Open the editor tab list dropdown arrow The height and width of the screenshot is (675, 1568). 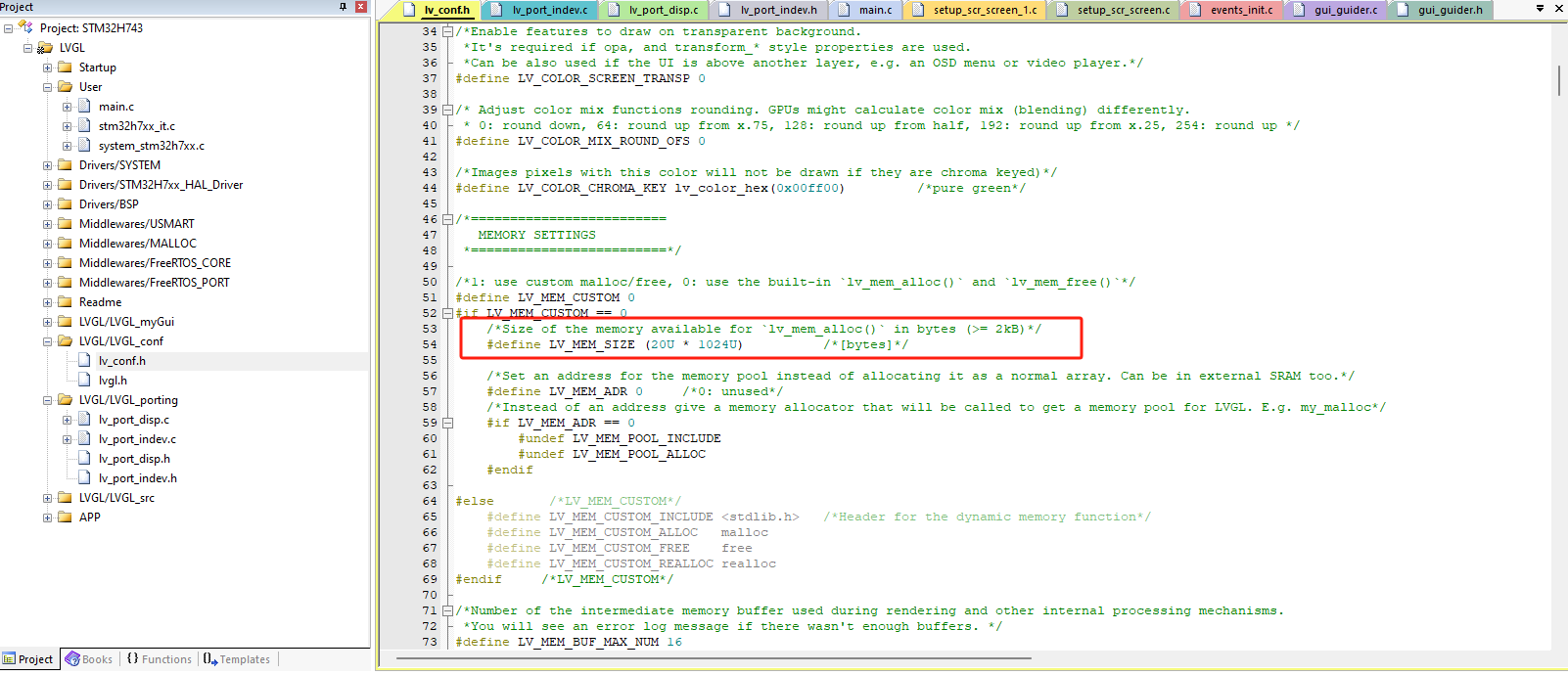1541,8
